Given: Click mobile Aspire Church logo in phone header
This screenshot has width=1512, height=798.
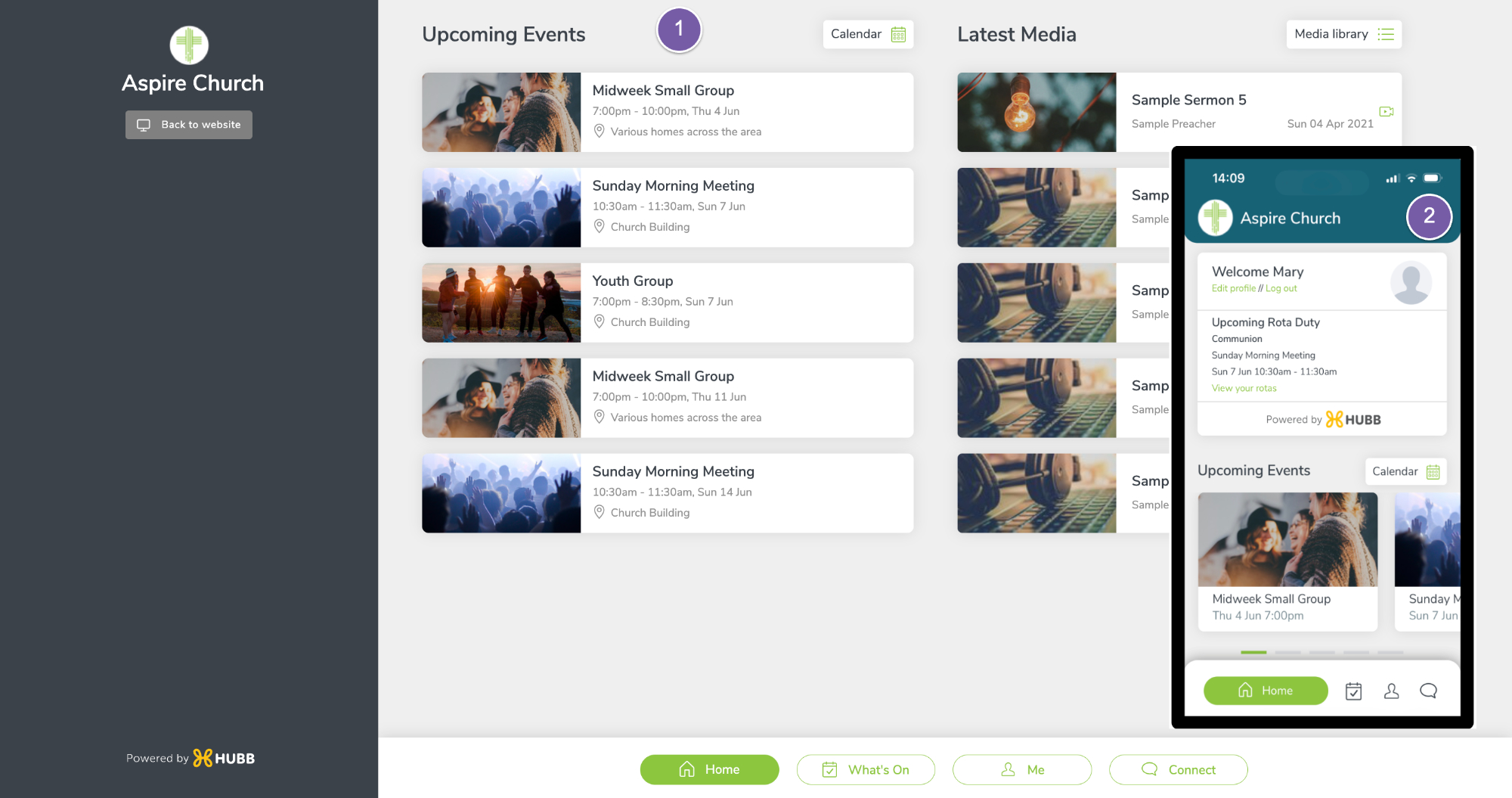Looking at the screenshot, I should pyautogui.click(x=1215, y=218).
